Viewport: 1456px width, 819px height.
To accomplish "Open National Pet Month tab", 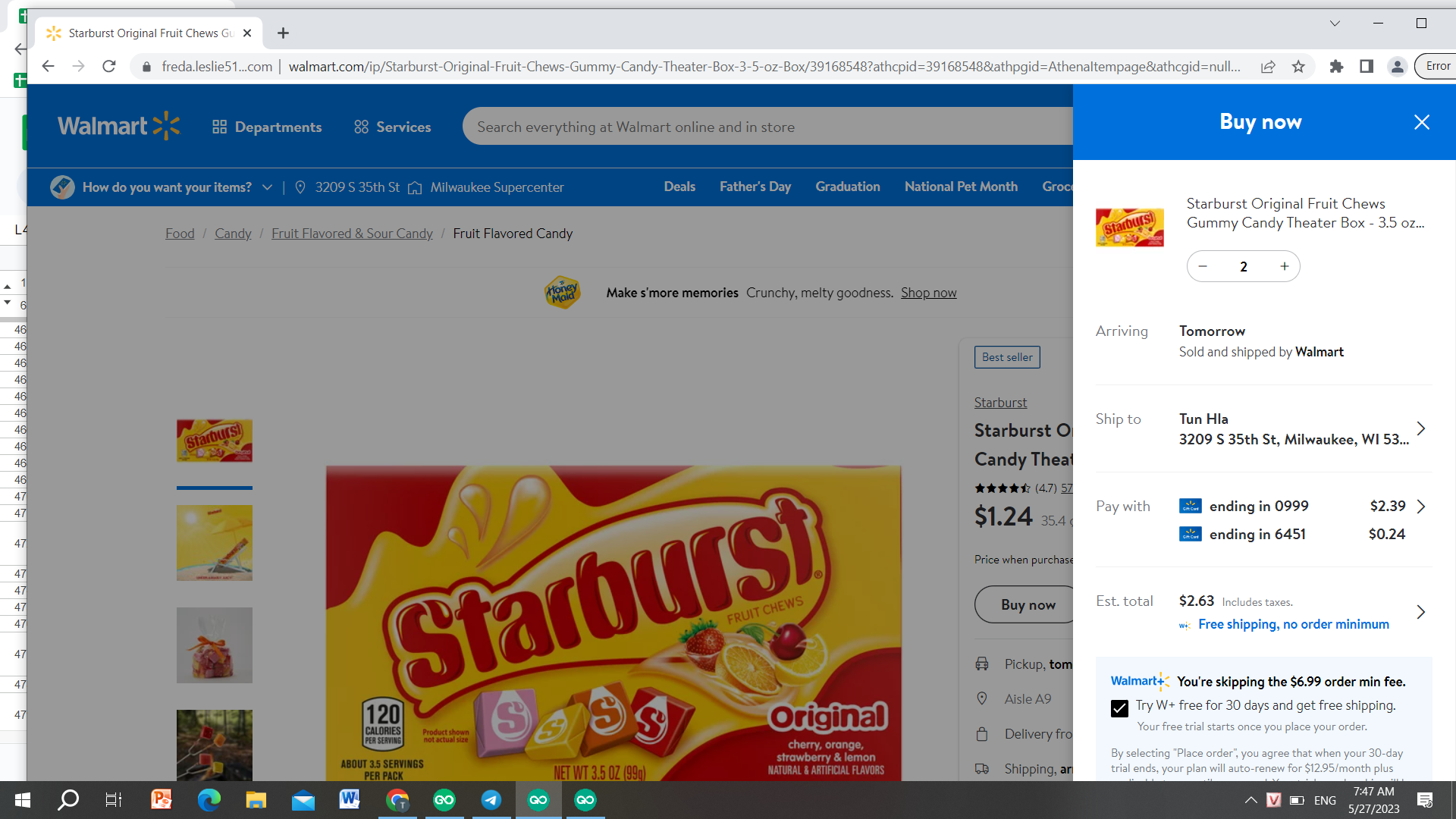I will pyautogui.click(x=961, y=187).
